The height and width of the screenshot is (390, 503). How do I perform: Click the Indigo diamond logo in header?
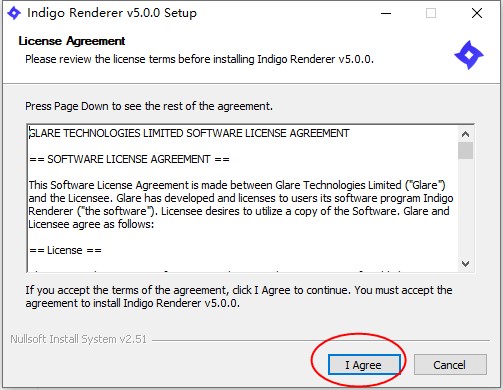(x=469, y=55)
